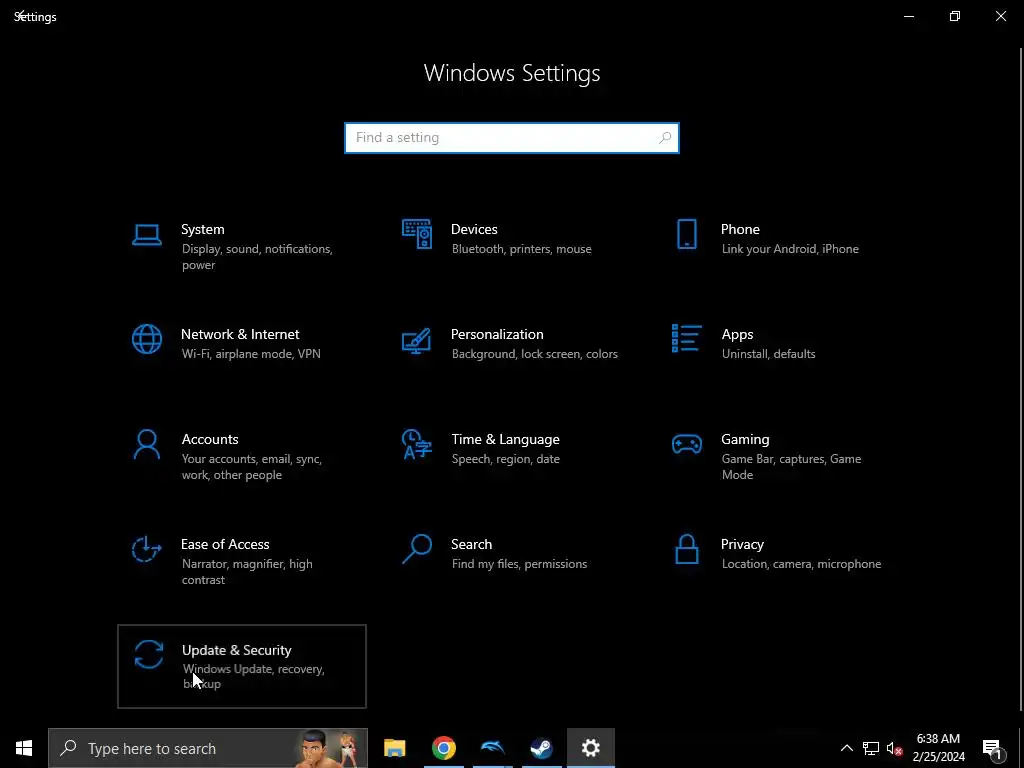The image size is (1024, 768).
Task: Click the Windows Settings heading
Action: pyautogui.click(x=512, y=73)
